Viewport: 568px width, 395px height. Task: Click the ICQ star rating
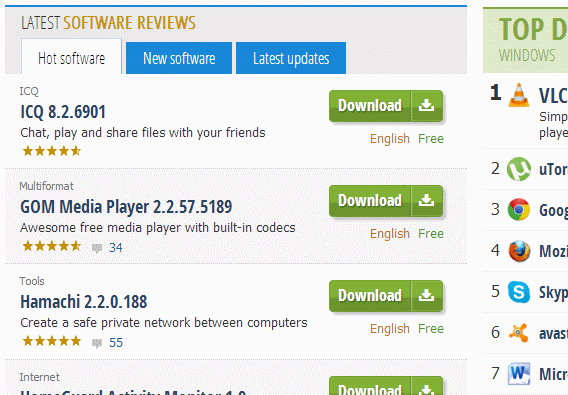(51, 151)
